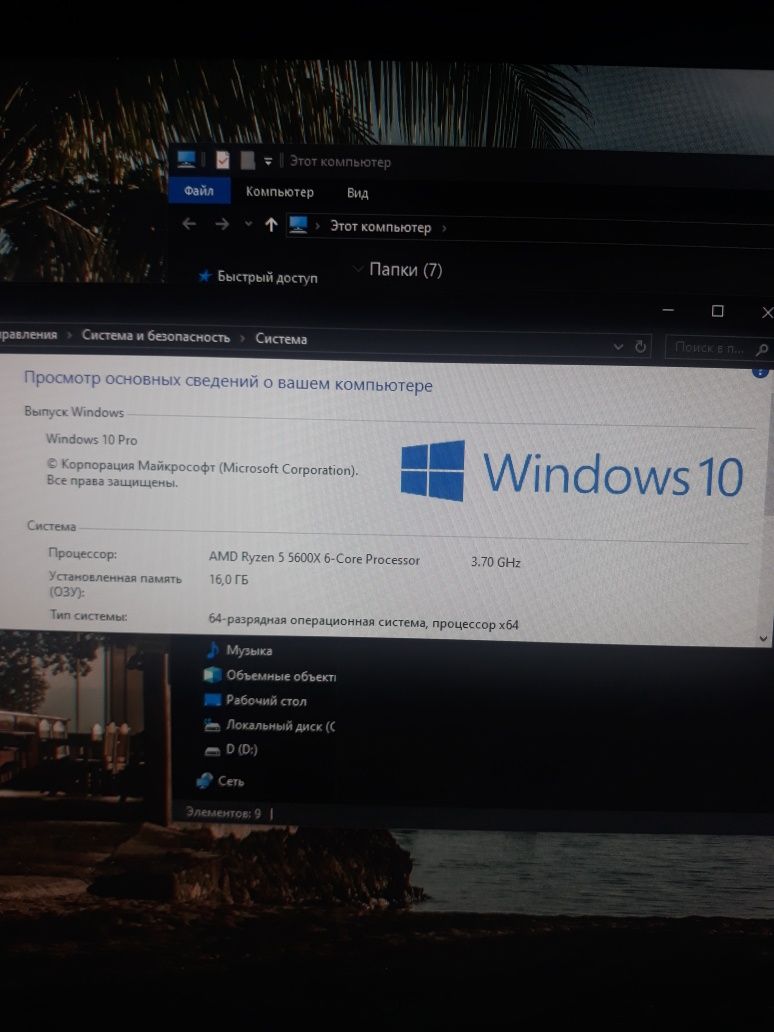Click Система breadcrumb in address bar
774x1032 pixels.
tap(281, 339)
